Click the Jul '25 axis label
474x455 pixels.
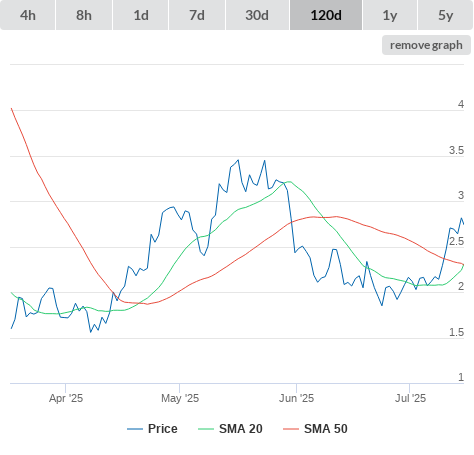pyautogui.click(x=410, y=398)
